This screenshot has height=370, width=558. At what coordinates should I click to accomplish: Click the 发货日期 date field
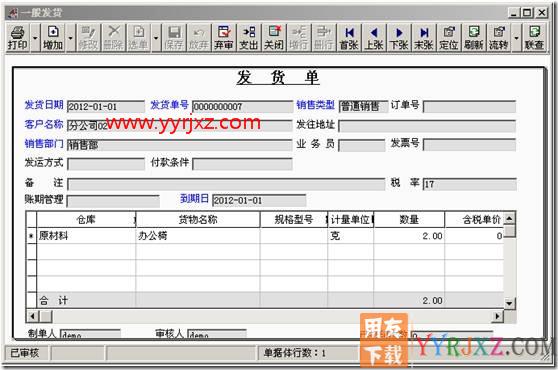pyautogui.click(x=106, y=106)
